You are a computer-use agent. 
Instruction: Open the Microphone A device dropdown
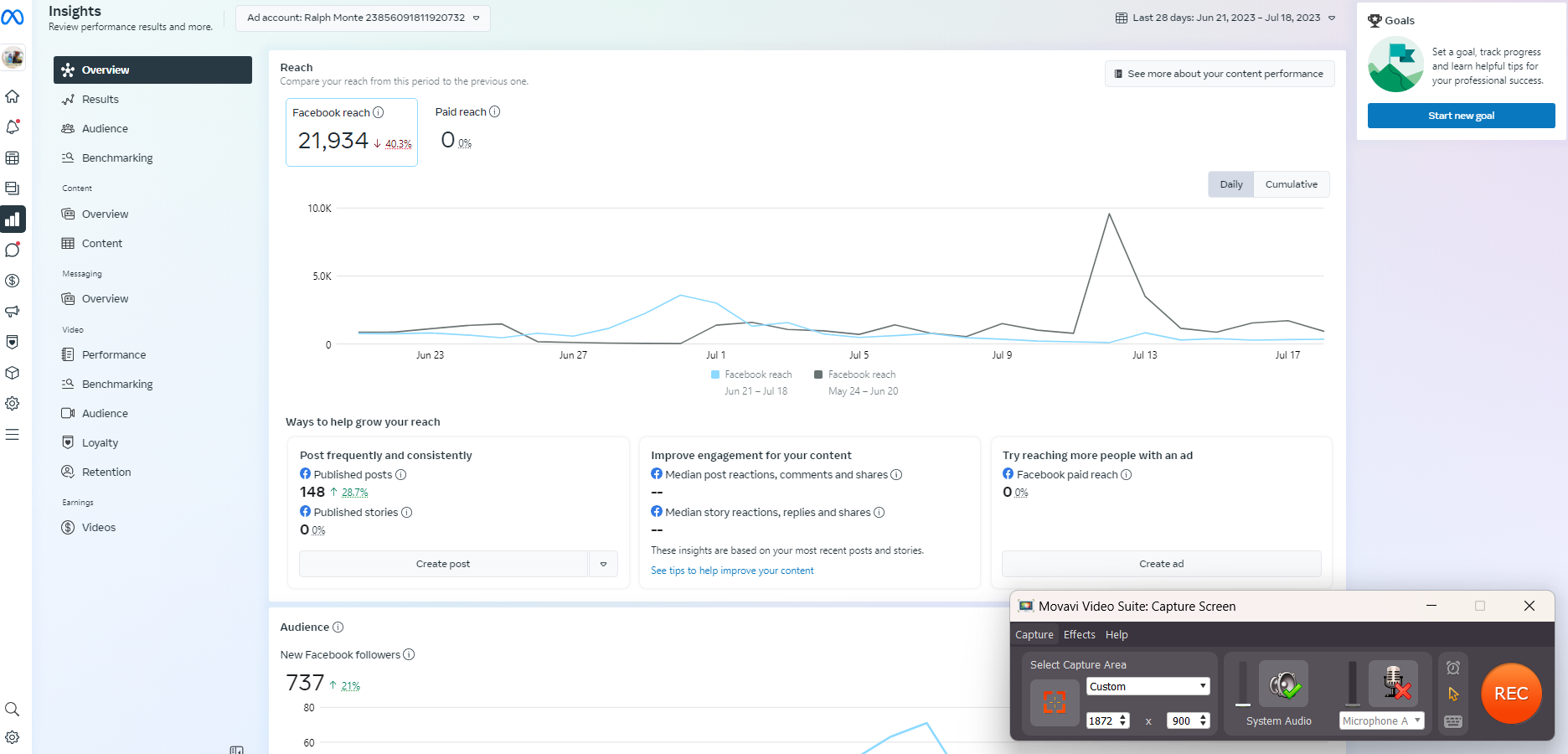coord(1382,720)
